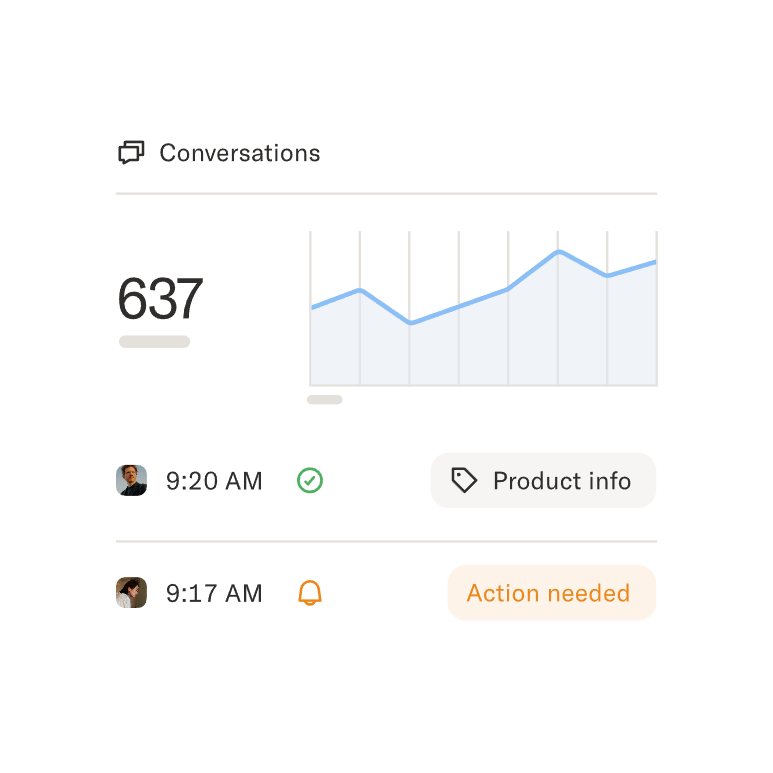This screenshot has height=773, width=773.
Task: Click the small gray bar below the chart
Action: [x=324, y=400]
